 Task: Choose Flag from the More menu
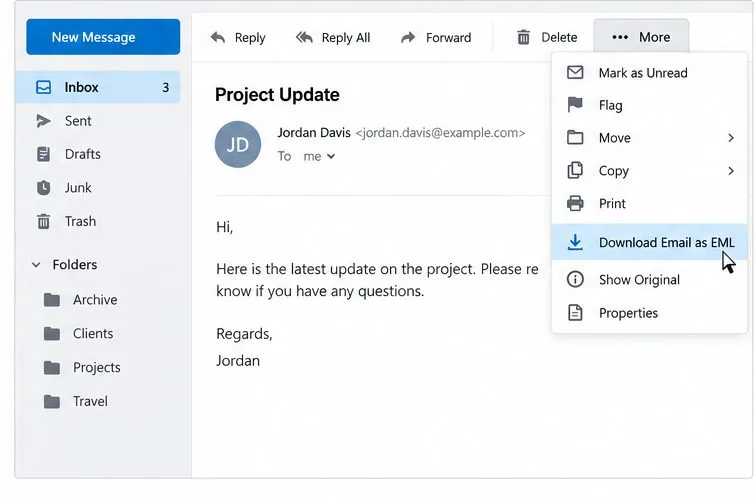click(649, 105)
